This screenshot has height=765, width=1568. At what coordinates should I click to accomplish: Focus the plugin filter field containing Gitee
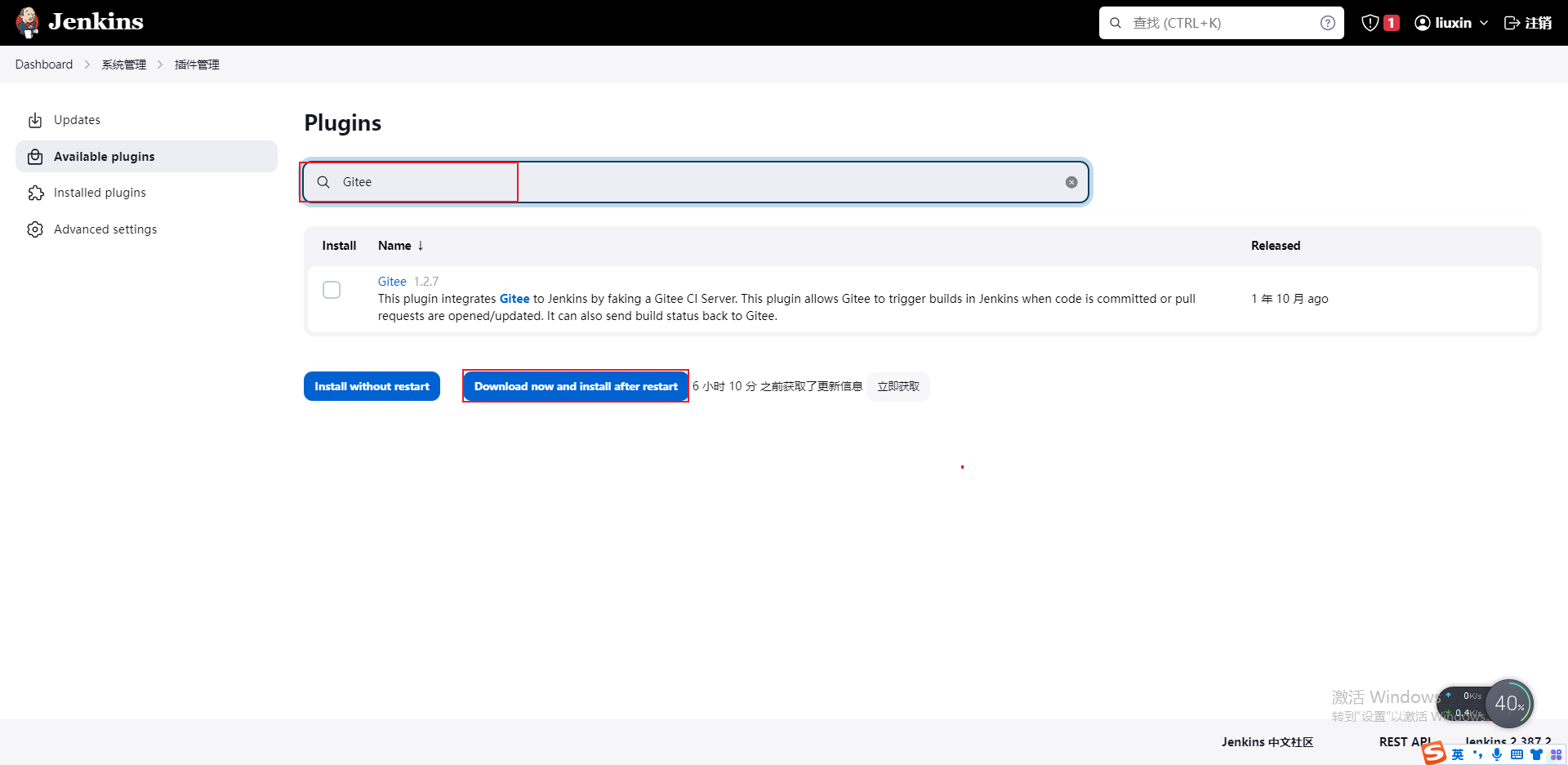[697, 182]
